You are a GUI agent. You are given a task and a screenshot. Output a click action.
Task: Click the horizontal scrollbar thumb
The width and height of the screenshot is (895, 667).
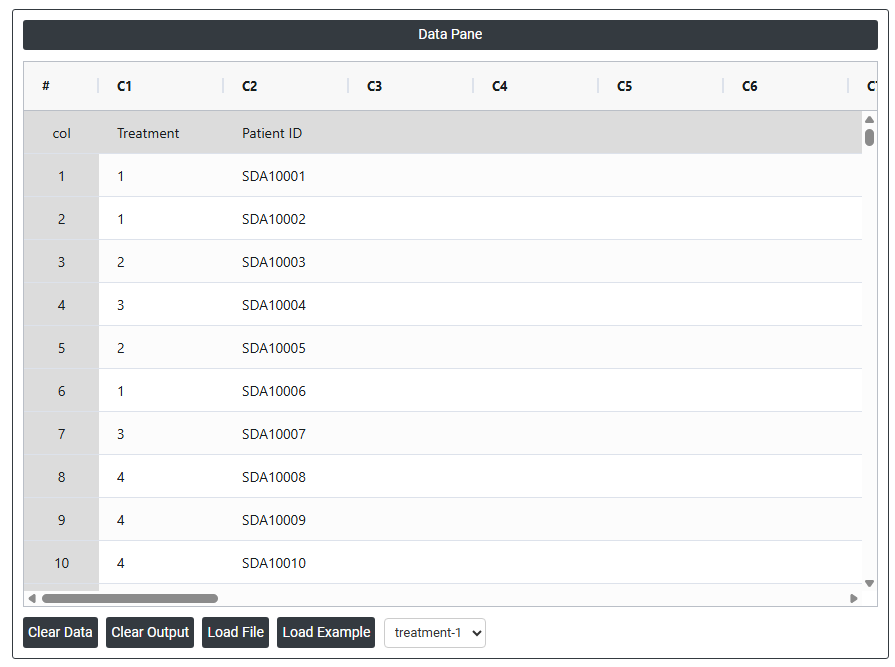click(129, 598)
